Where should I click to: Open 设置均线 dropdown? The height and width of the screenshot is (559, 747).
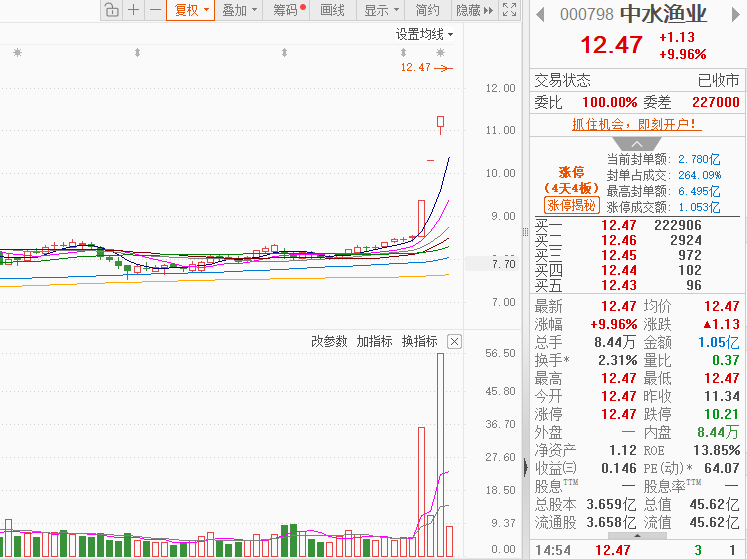pos(424,34)
